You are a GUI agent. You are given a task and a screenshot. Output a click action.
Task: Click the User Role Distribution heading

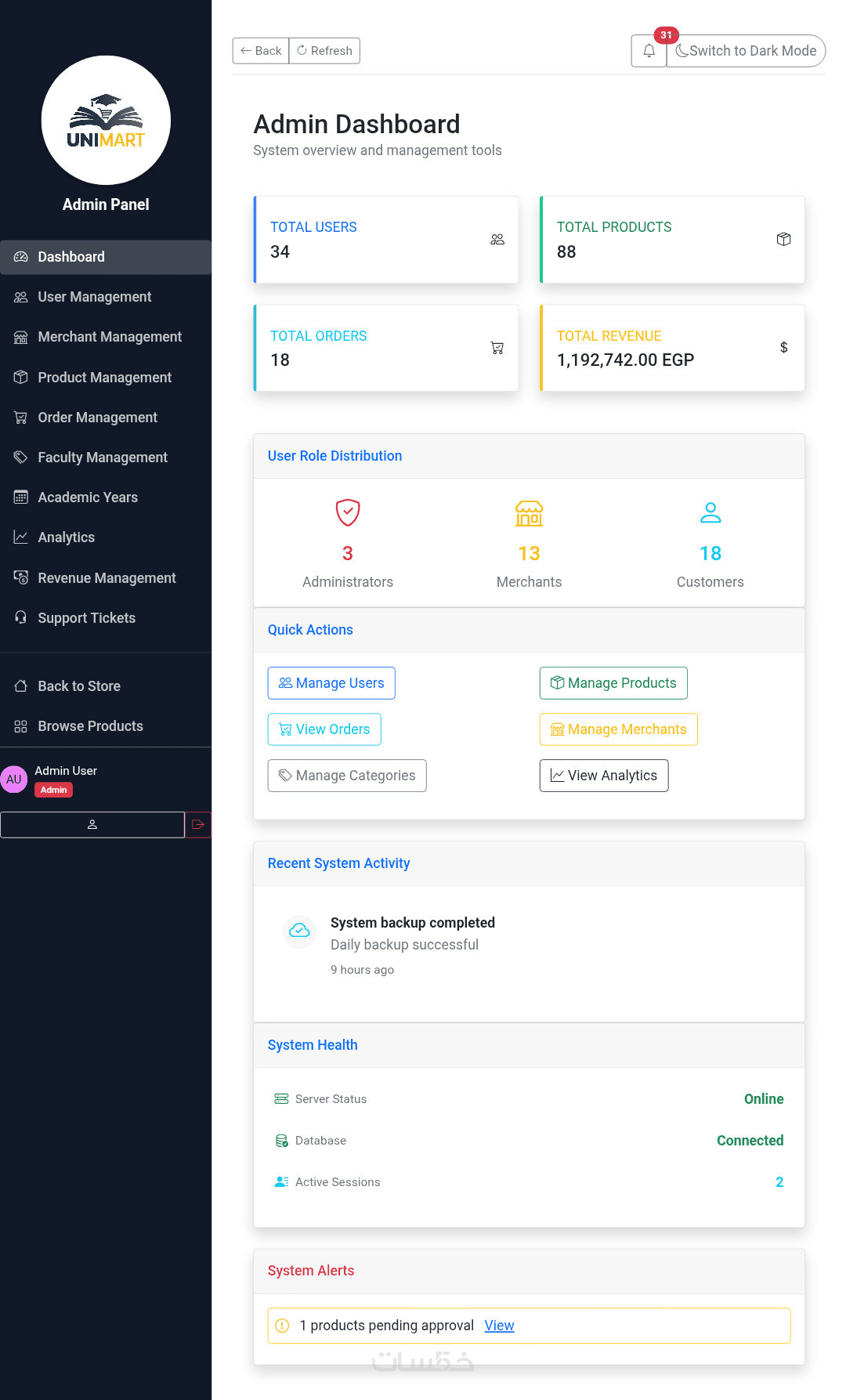tap(334, 456)
